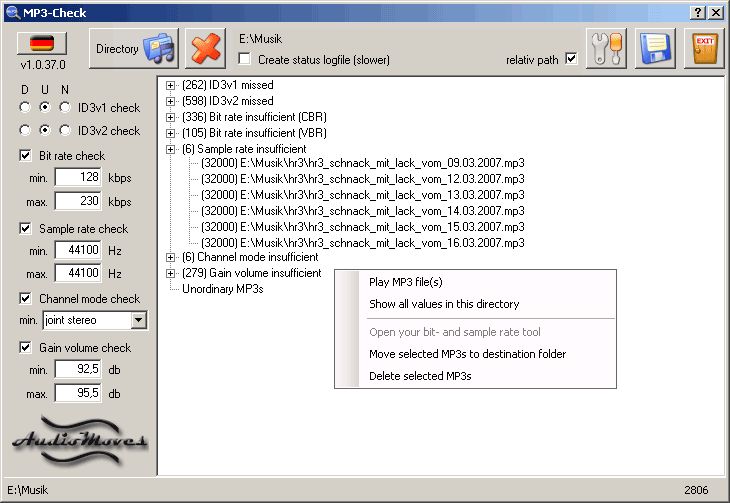
Task: Click the AudioMoves logo
Action: [x=79, y=440]
